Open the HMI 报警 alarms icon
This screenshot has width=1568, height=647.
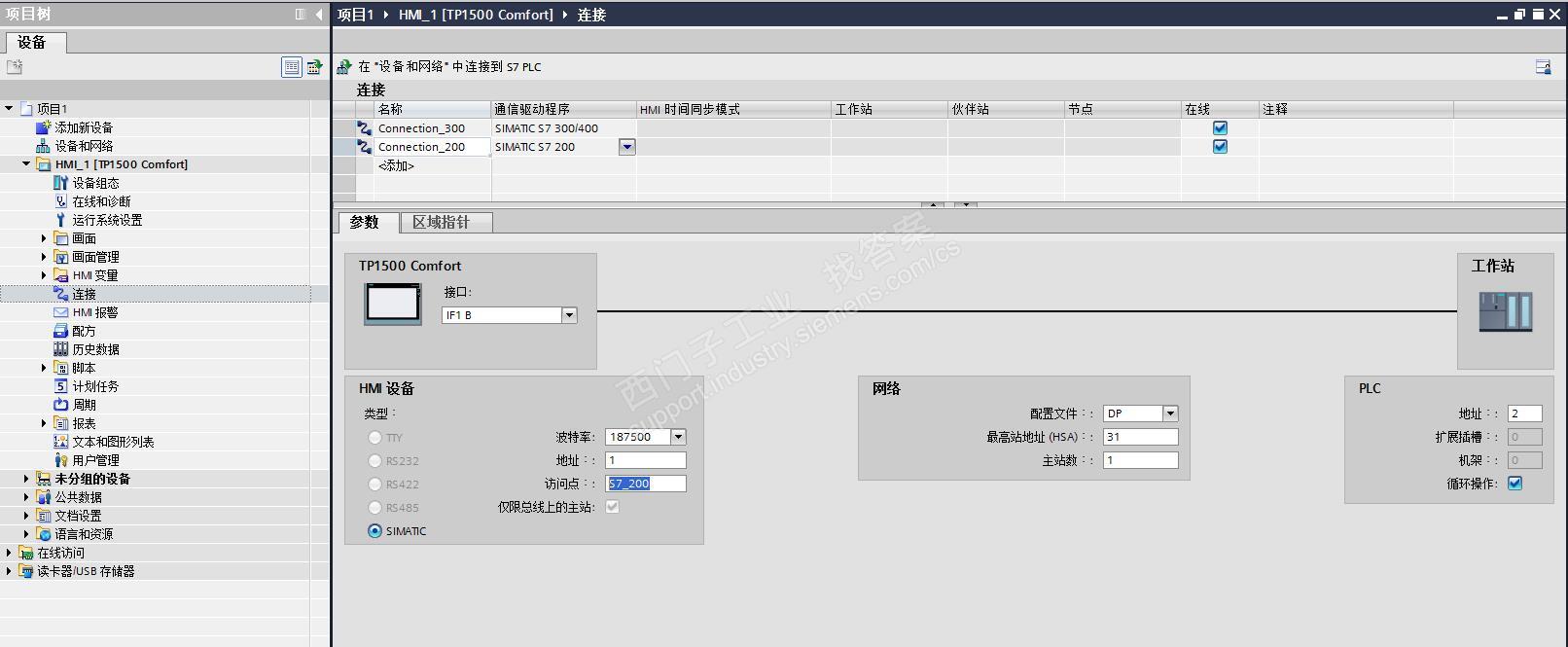[60, 312]
